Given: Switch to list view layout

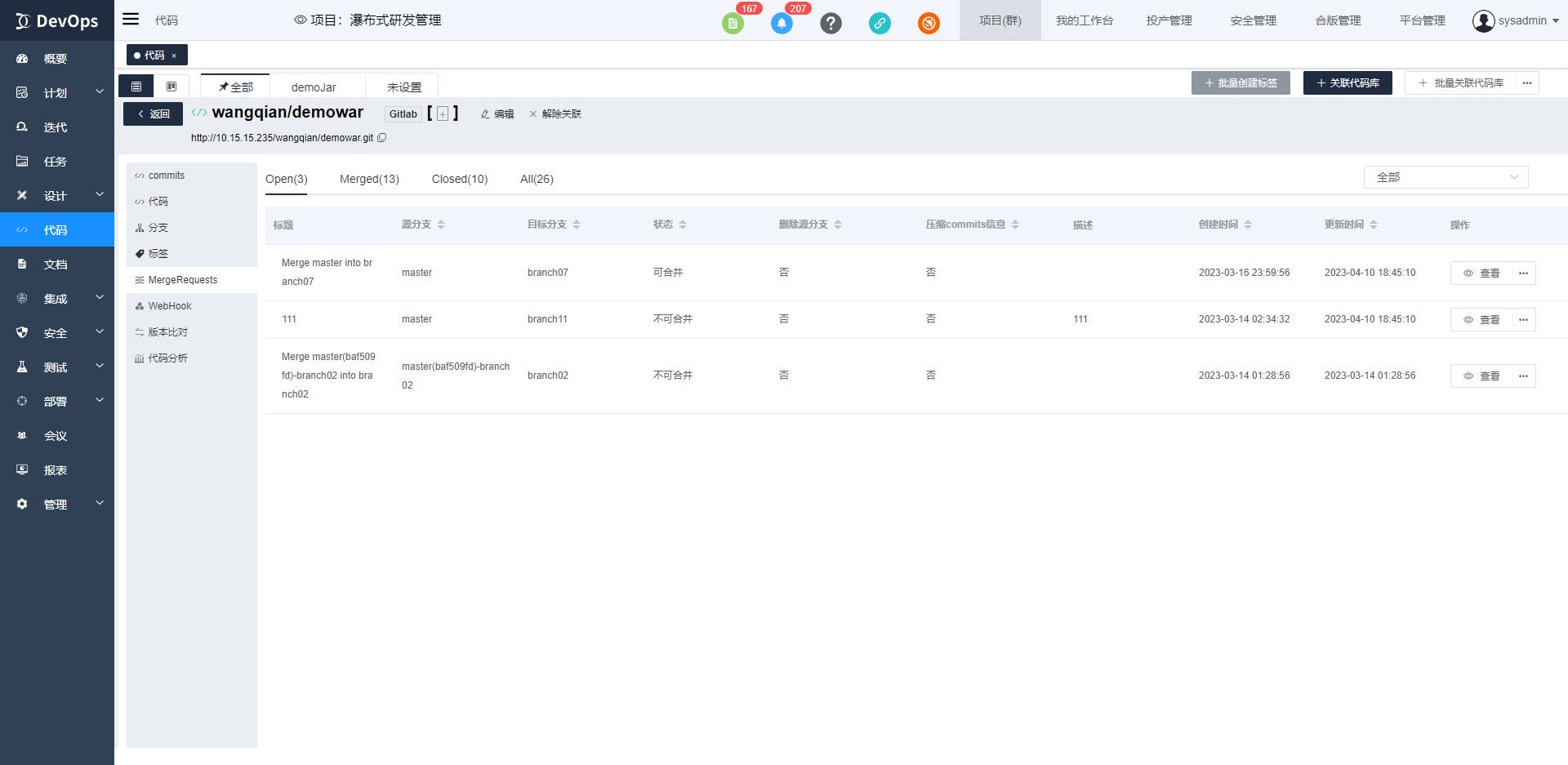Looking at the screenshot, I should tap(136, 87).
